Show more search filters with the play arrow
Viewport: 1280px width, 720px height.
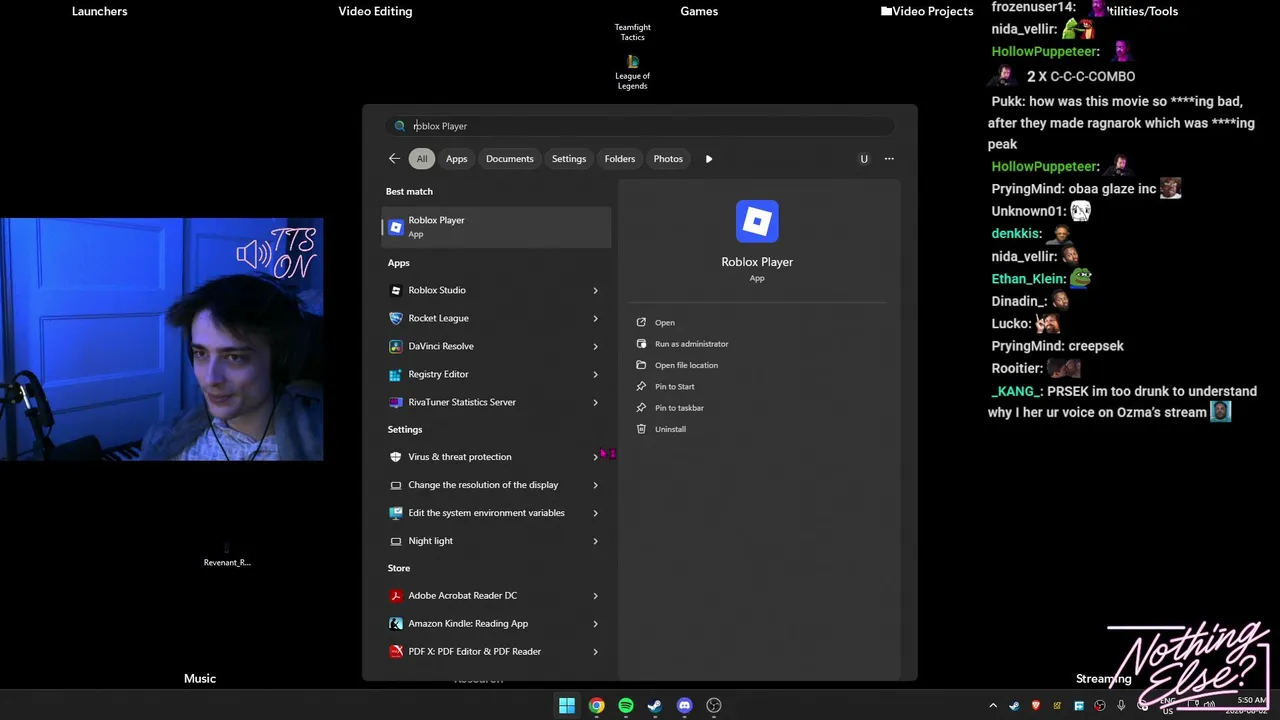click(709, 159)
